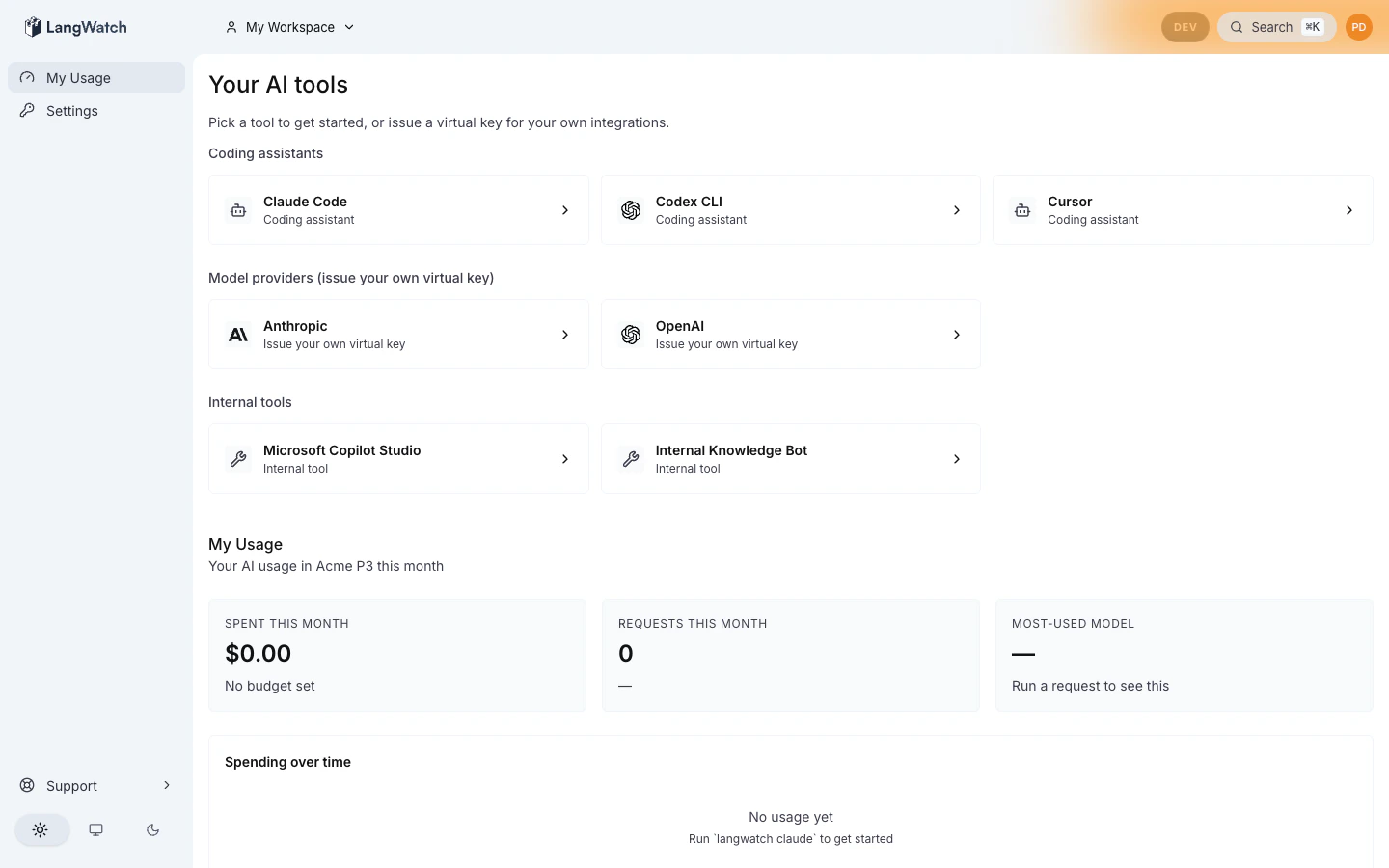Click the Codex CLI OpenAI logo icon
Image resolution: width=1389 pixels, height=868 pixels.
pyautogui.click(x=631, y=210)
